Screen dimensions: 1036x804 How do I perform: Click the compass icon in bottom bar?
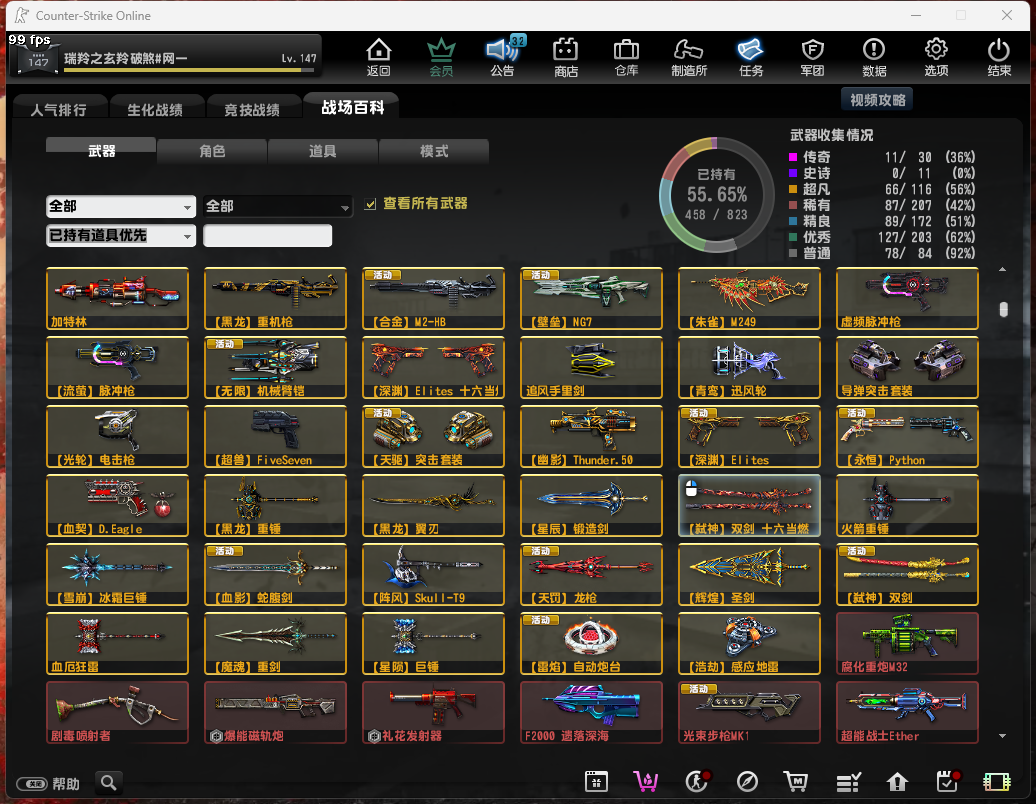[747, 782]
